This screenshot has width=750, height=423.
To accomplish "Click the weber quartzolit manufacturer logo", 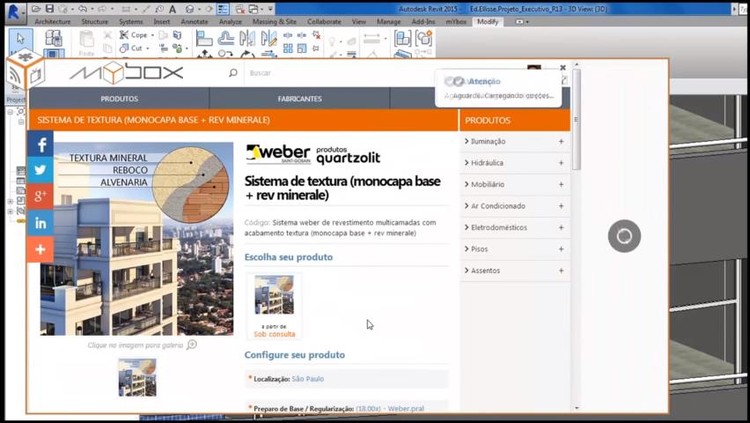I will click(313, 154).
